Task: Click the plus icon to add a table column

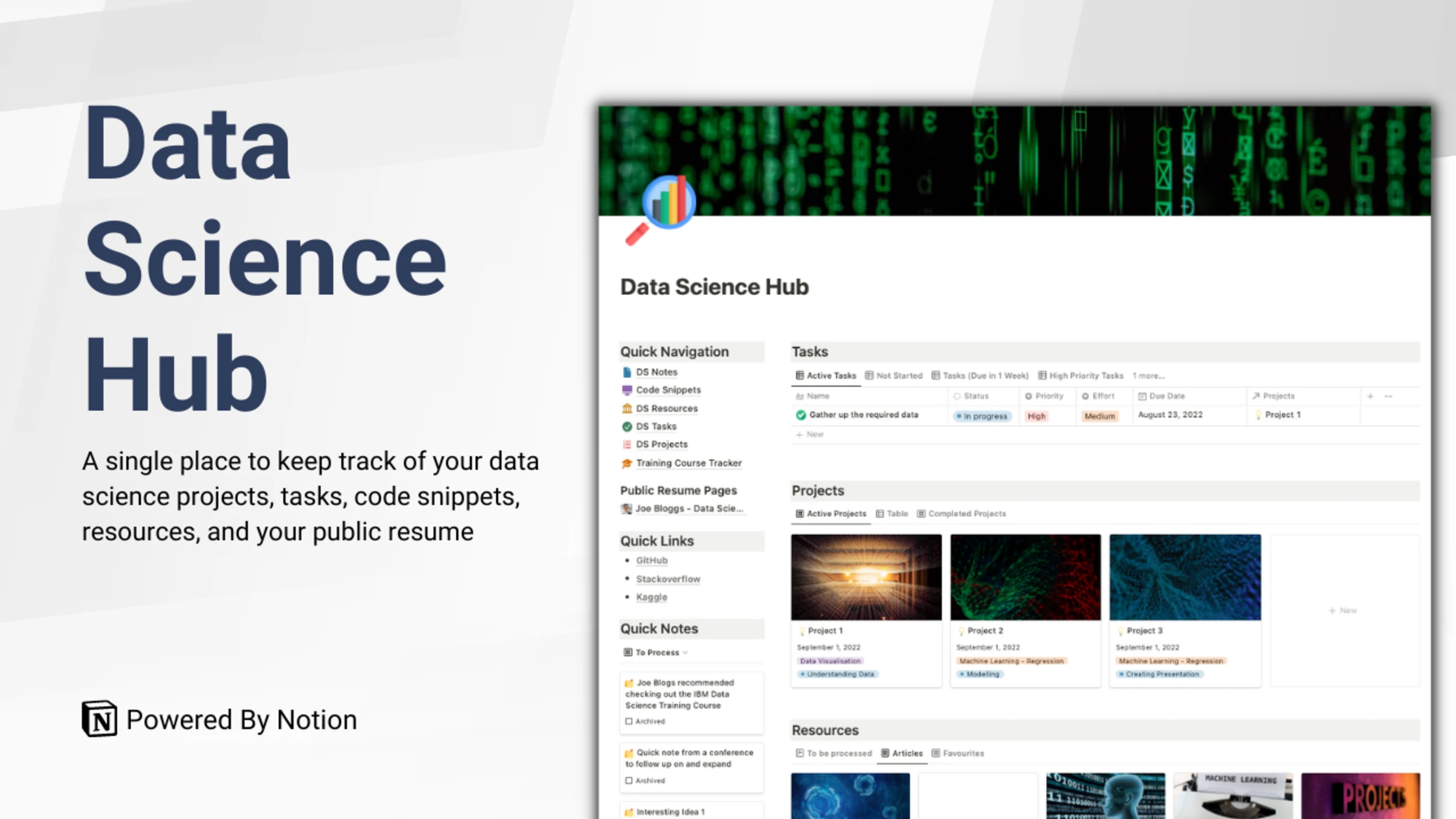Action: 1370,396
